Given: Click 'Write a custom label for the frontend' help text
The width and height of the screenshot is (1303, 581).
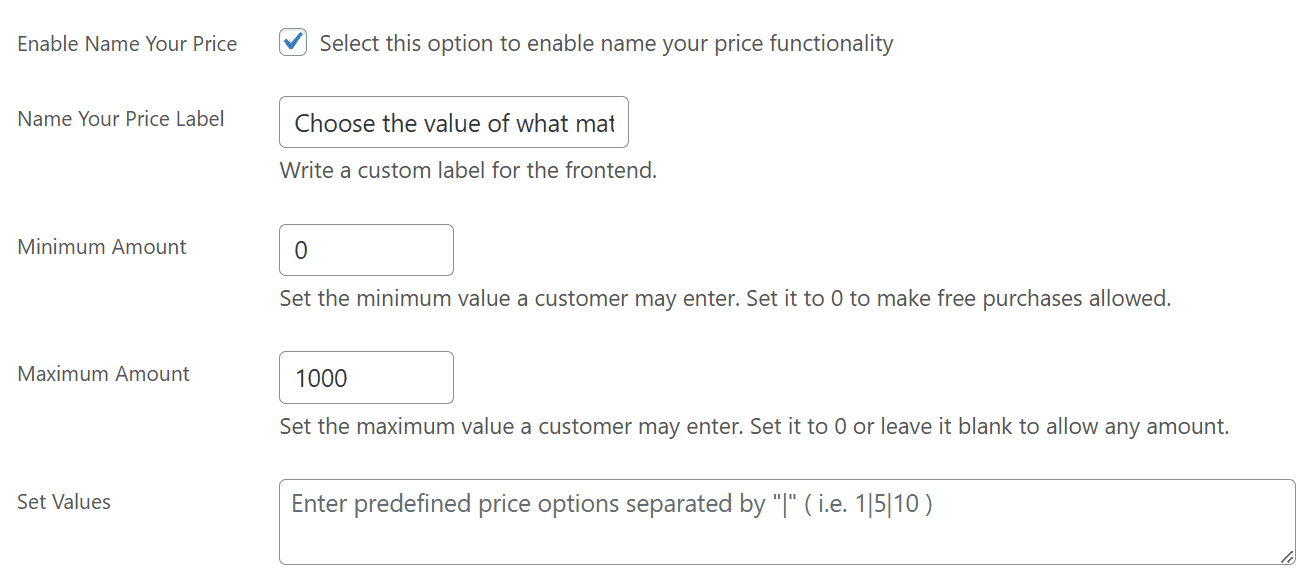Looking at the screenshot, I should 468,170.
